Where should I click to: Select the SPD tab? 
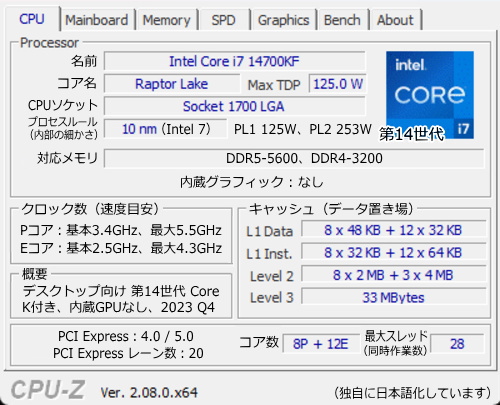[x=223, y=20]
